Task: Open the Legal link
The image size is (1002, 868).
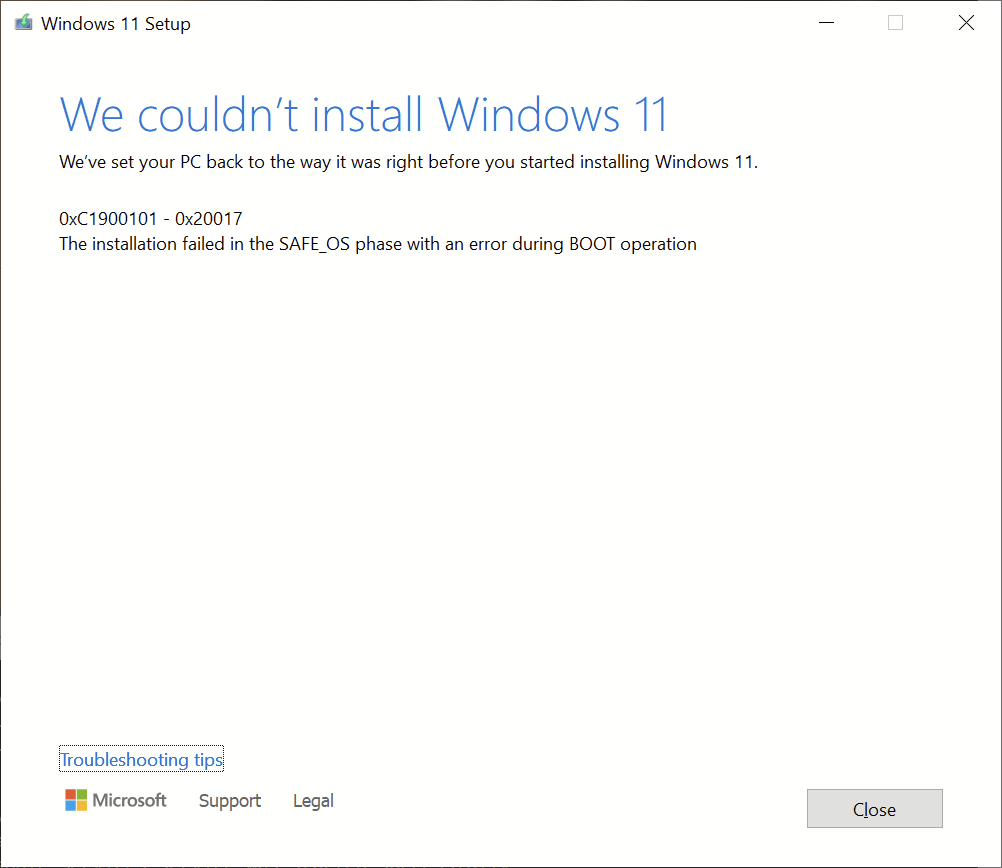Action: click(313, 801)
